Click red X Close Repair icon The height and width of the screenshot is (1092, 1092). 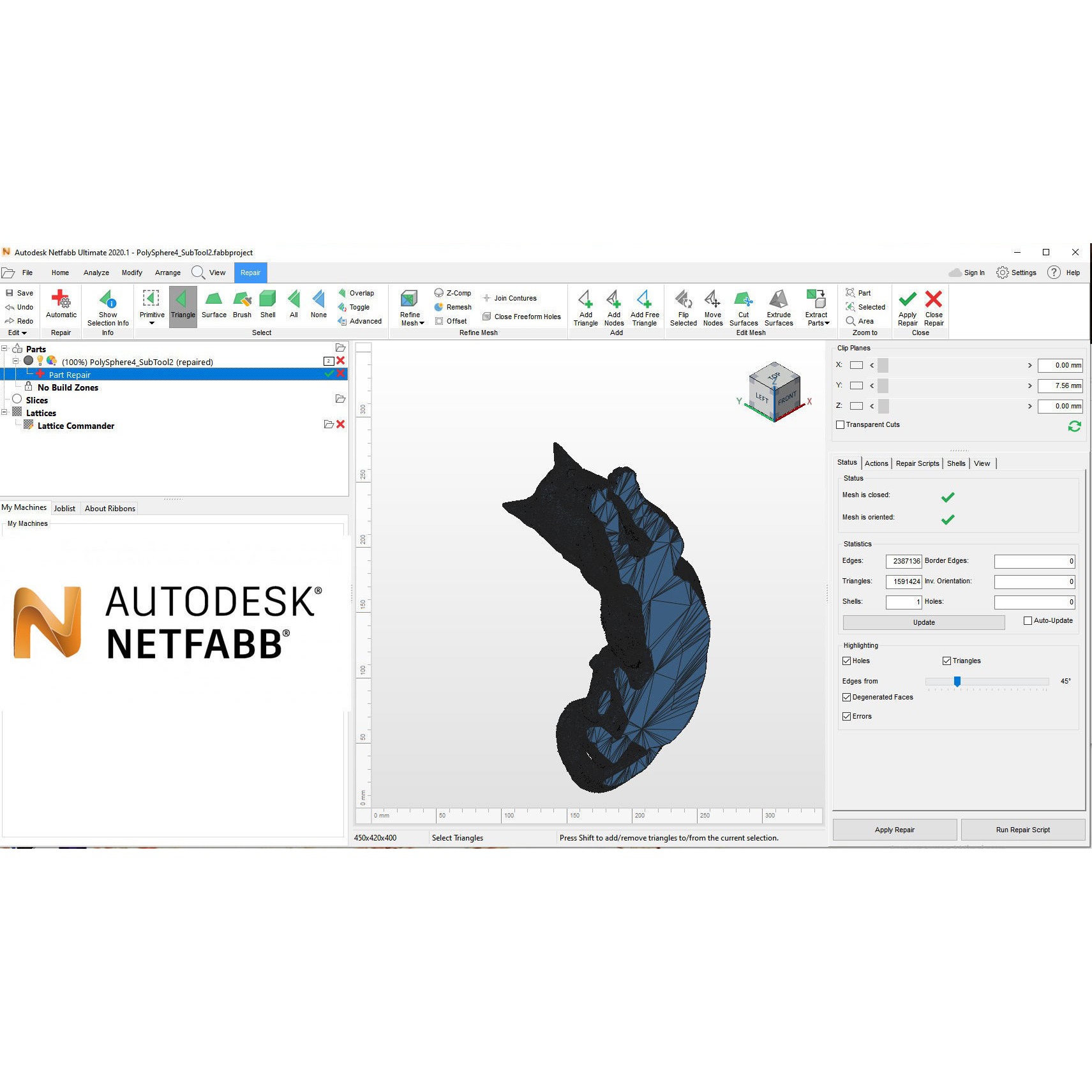(934, 299)
